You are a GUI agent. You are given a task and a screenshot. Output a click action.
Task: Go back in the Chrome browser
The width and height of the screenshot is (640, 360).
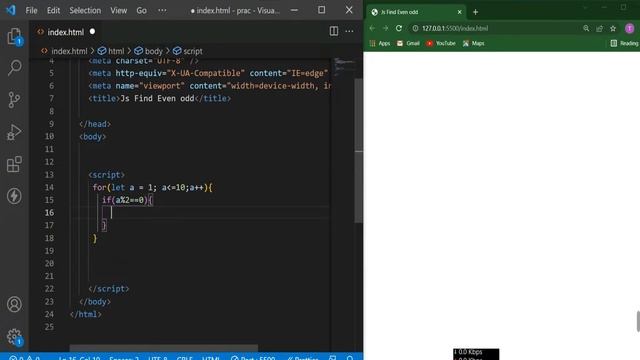tap(372, 28)
